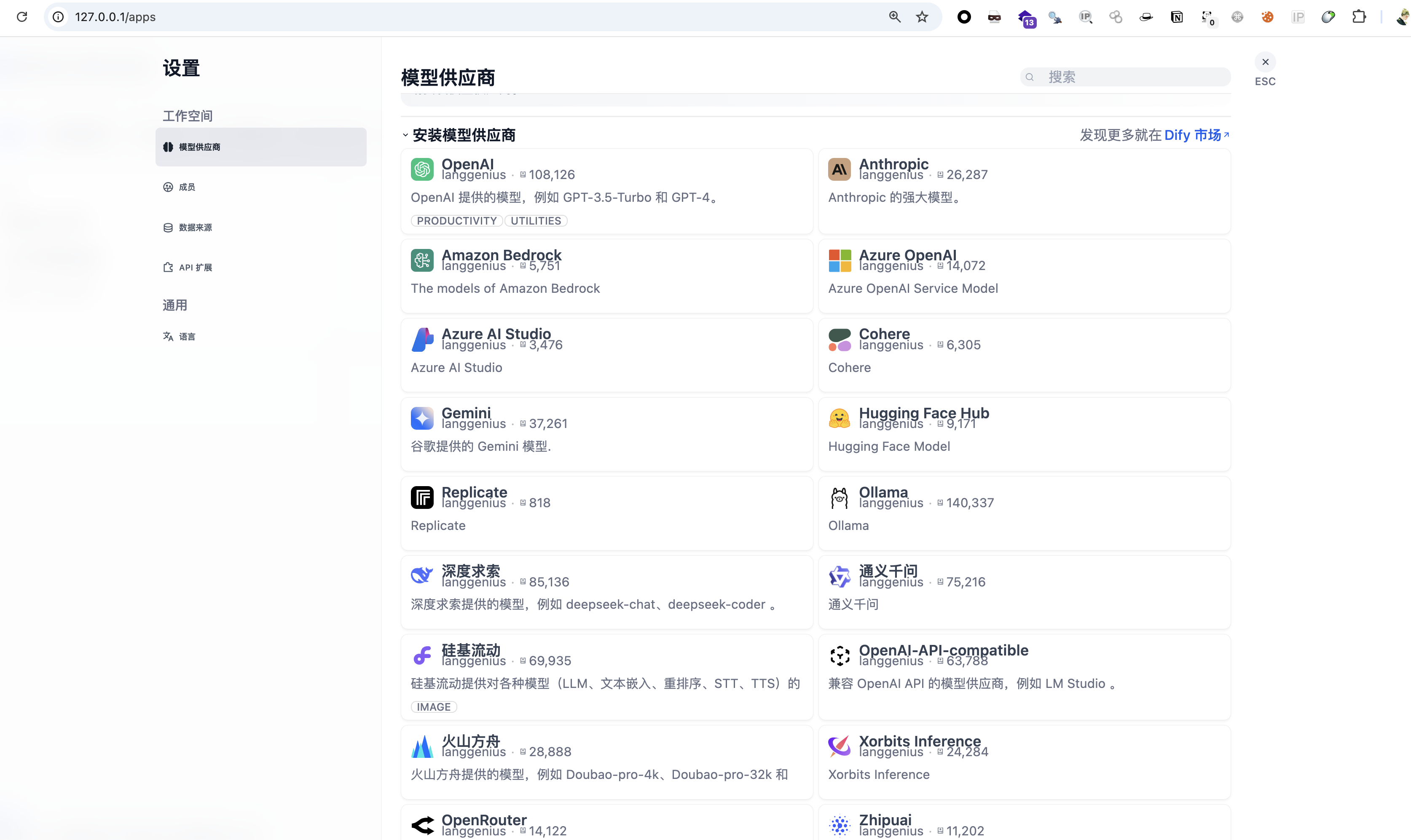This screenshot has width=1411, height=840.
Task: Click the Xorbits Inference logo icon
Action: click(x=839, y=746)
